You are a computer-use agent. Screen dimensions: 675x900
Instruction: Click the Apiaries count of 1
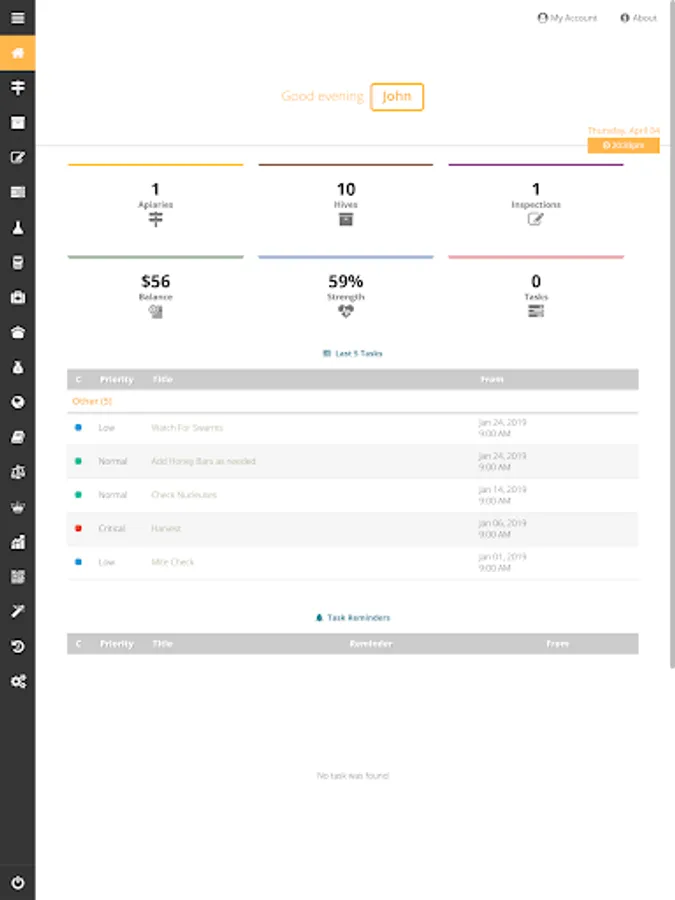point(155,189)
